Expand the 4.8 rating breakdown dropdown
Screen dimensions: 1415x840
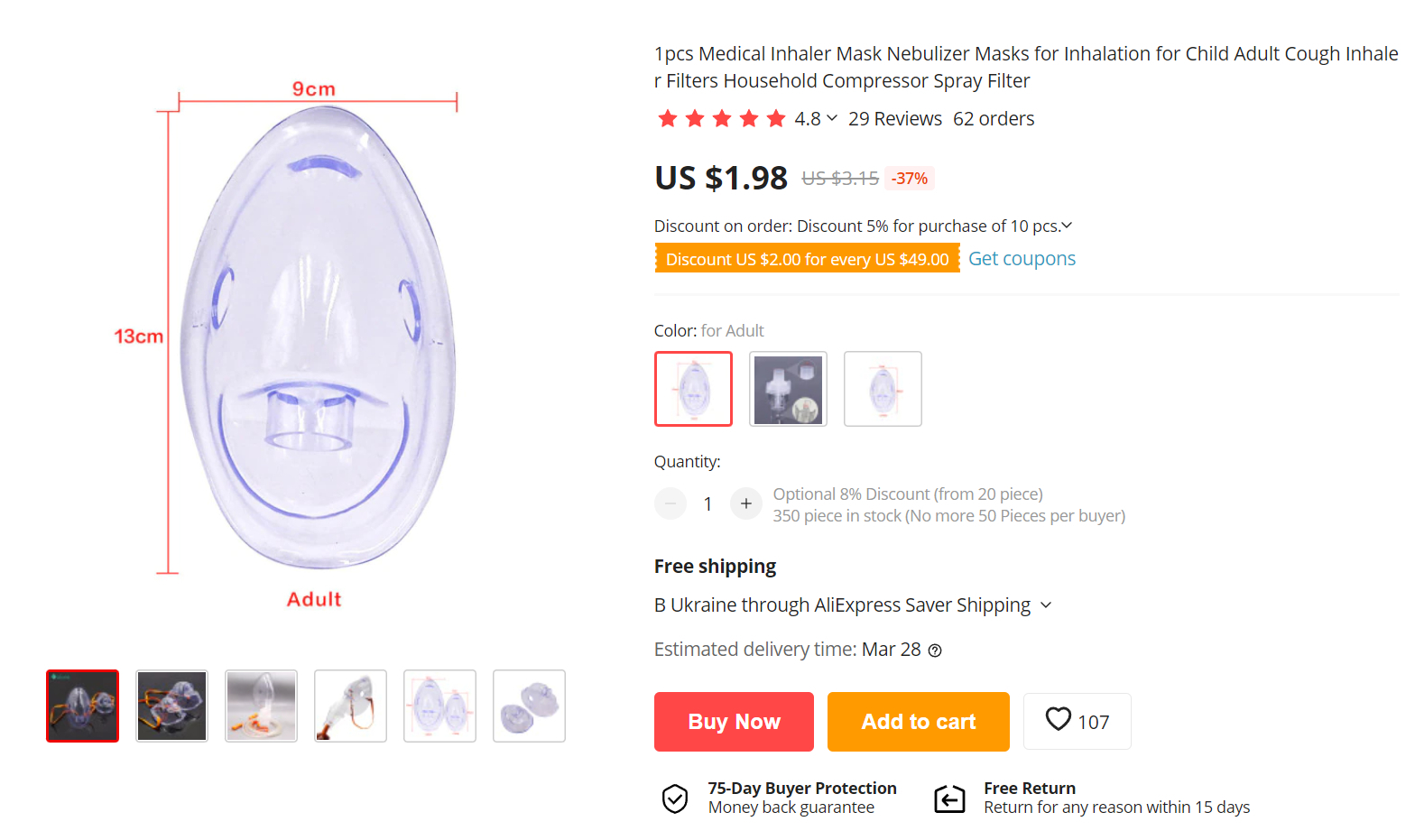click(832, 118)
